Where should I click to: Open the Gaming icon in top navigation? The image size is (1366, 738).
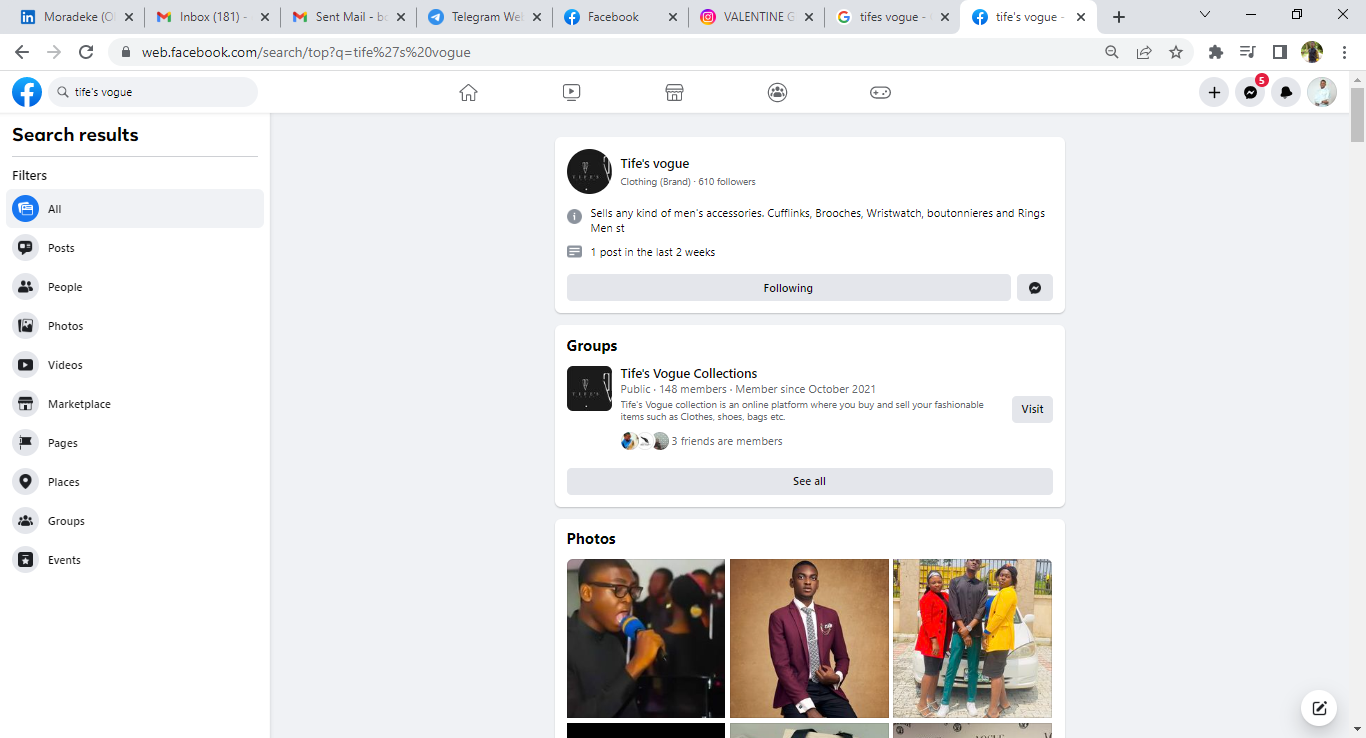(x=880, y=92)
